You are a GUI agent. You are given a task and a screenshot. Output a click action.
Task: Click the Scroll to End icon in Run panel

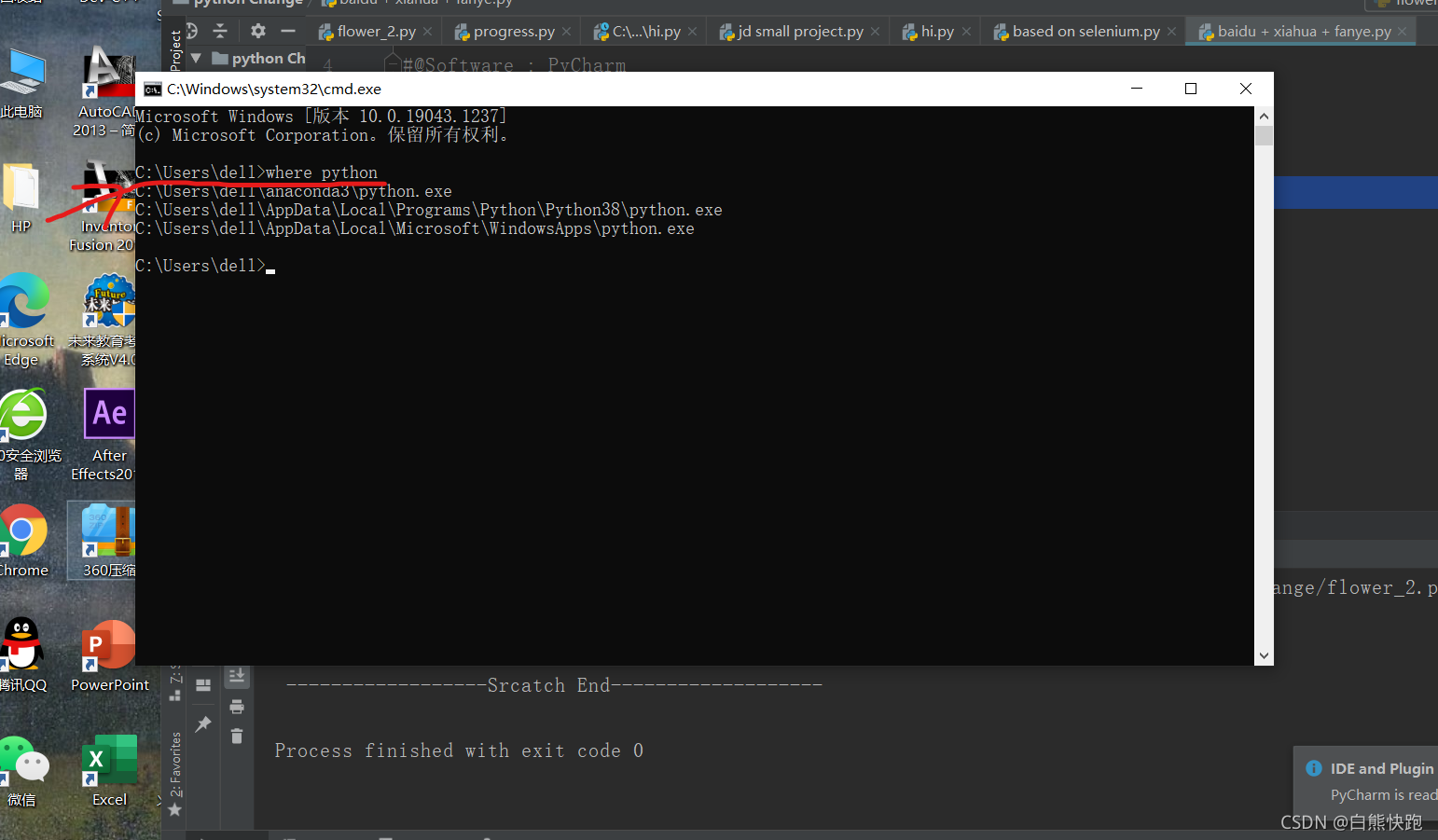tap(237, 676)
